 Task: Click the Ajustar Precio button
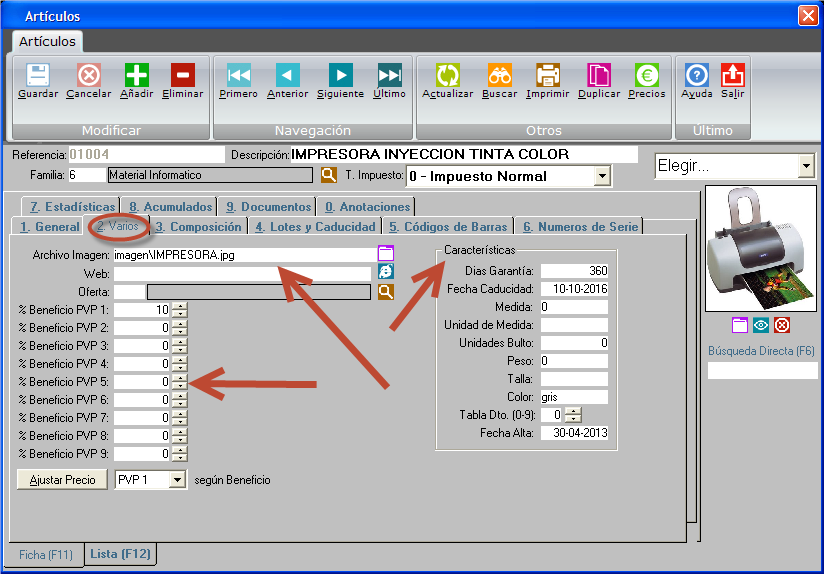tap(63, 480)
